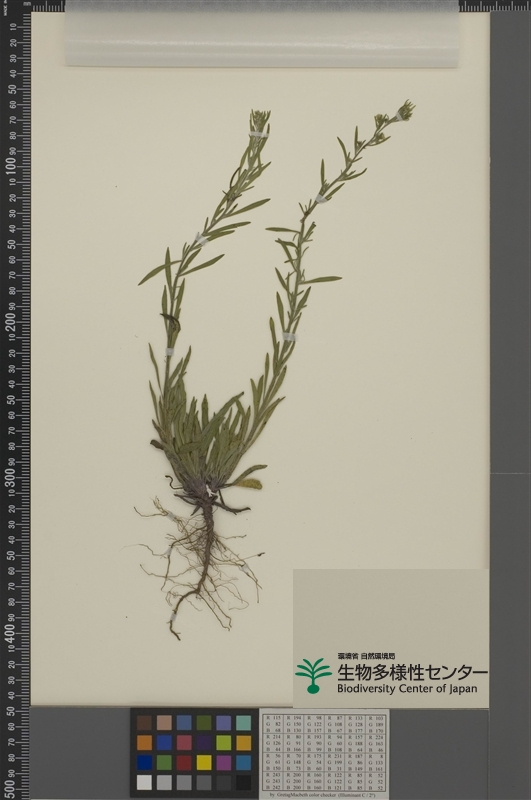Click the 'R 231 G 199 B 31' table cell
The image size is (531, 800).
coord(335,762)
